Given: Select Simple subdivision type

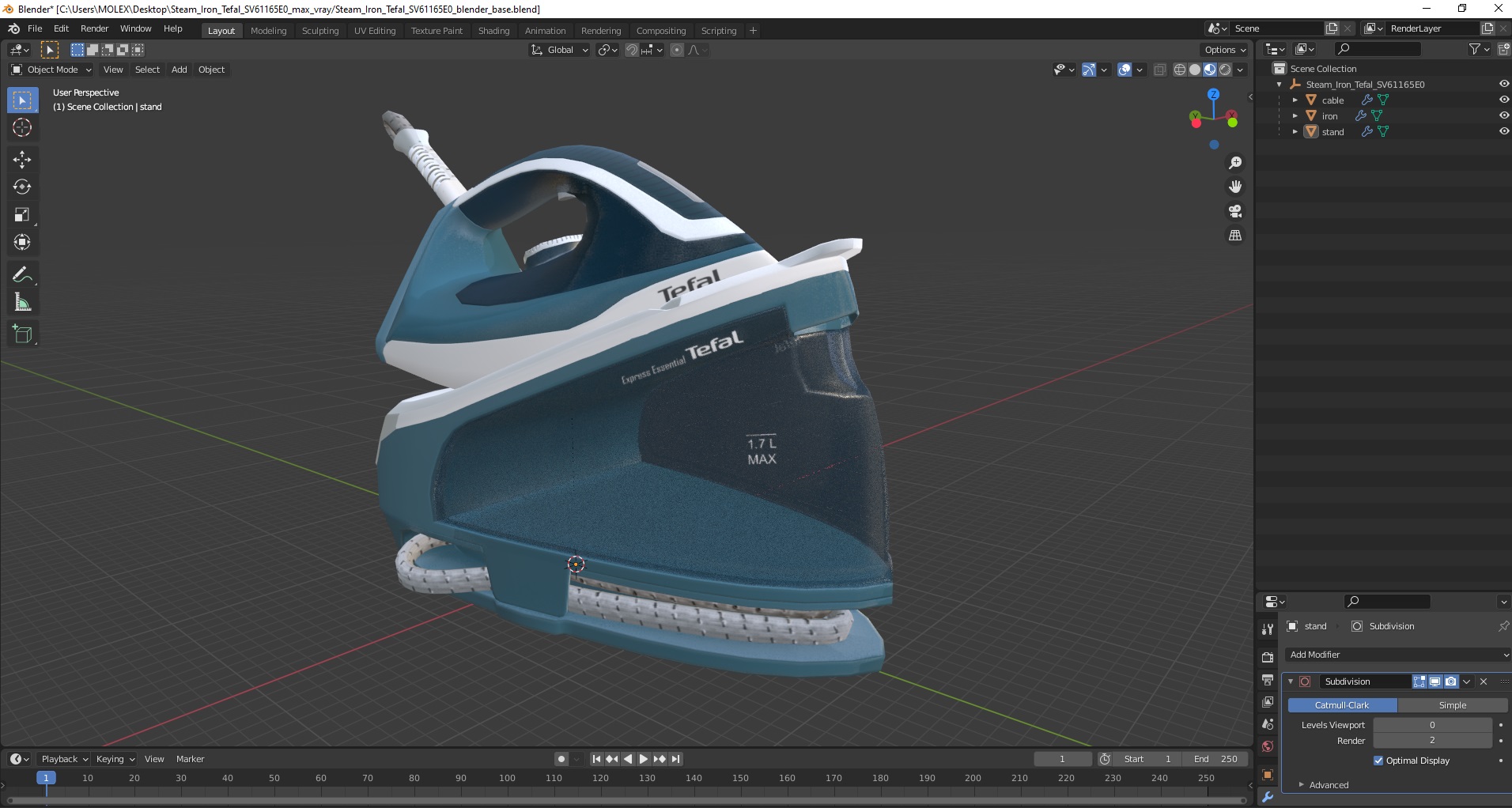Looking at the screenshot, I should [x=1453, y=705].
